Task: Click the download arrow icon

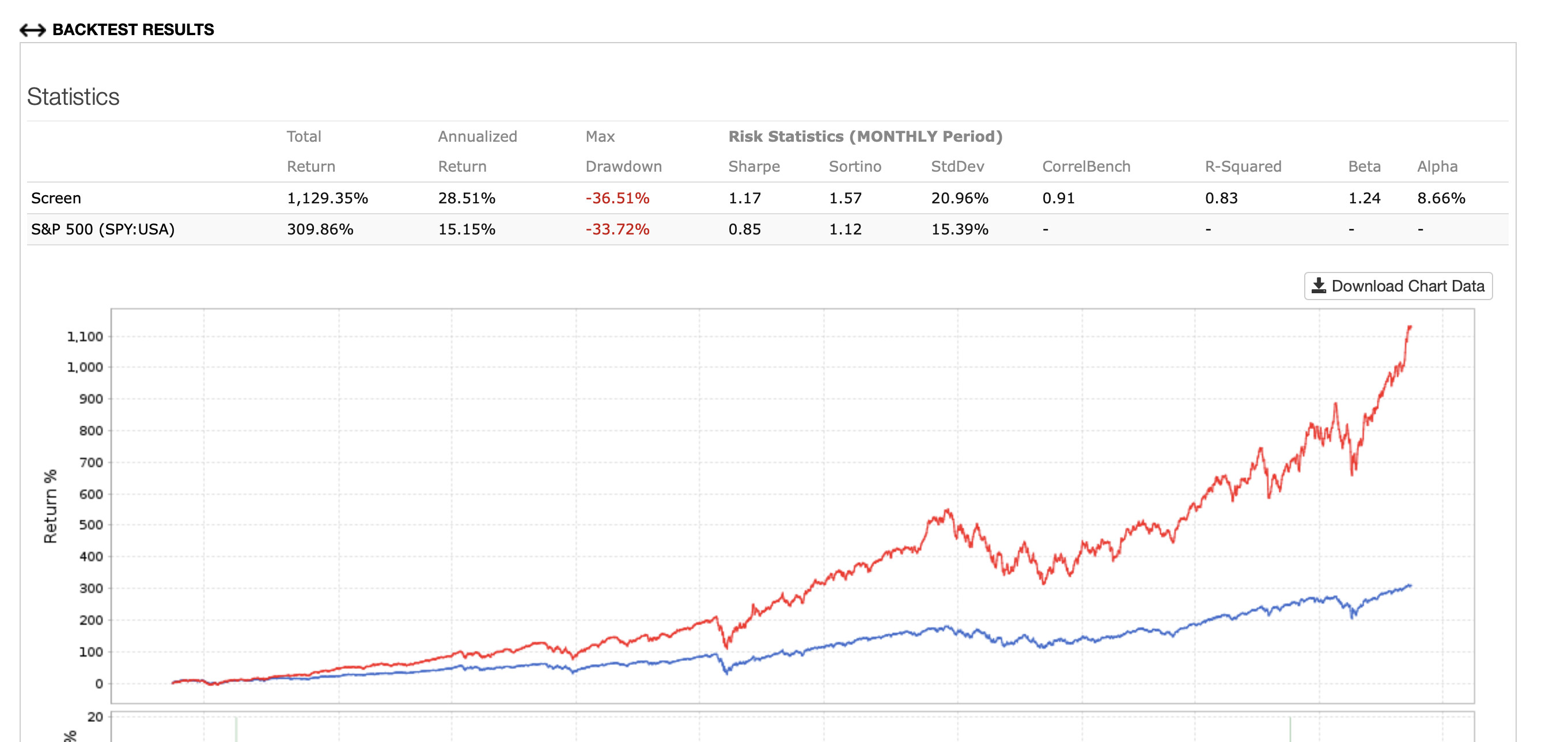Action: [1319, 286]
